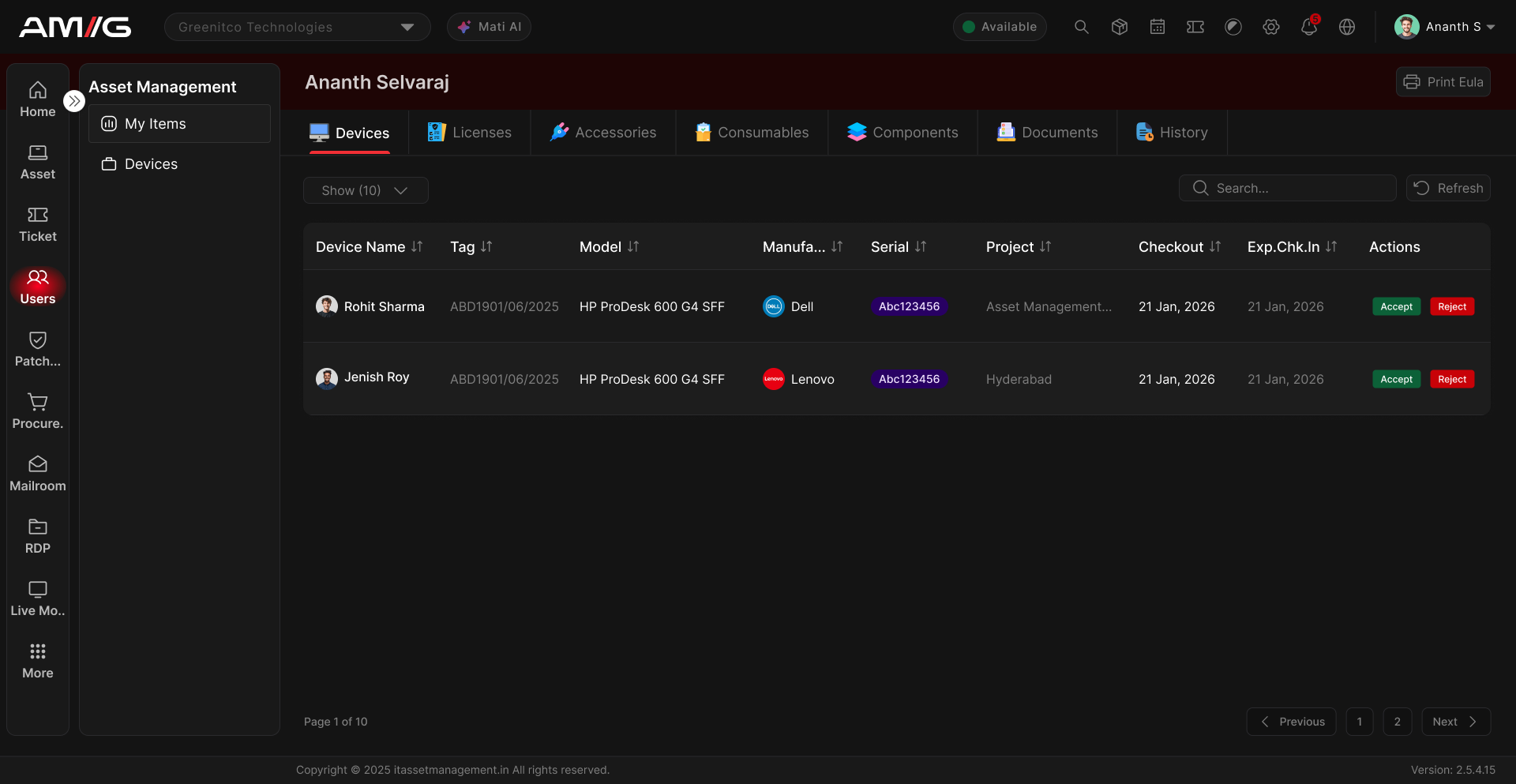This screenshot has height=784, width=1516.
Task: Open the RDP sidebar icon
Action: click(38, 536)
